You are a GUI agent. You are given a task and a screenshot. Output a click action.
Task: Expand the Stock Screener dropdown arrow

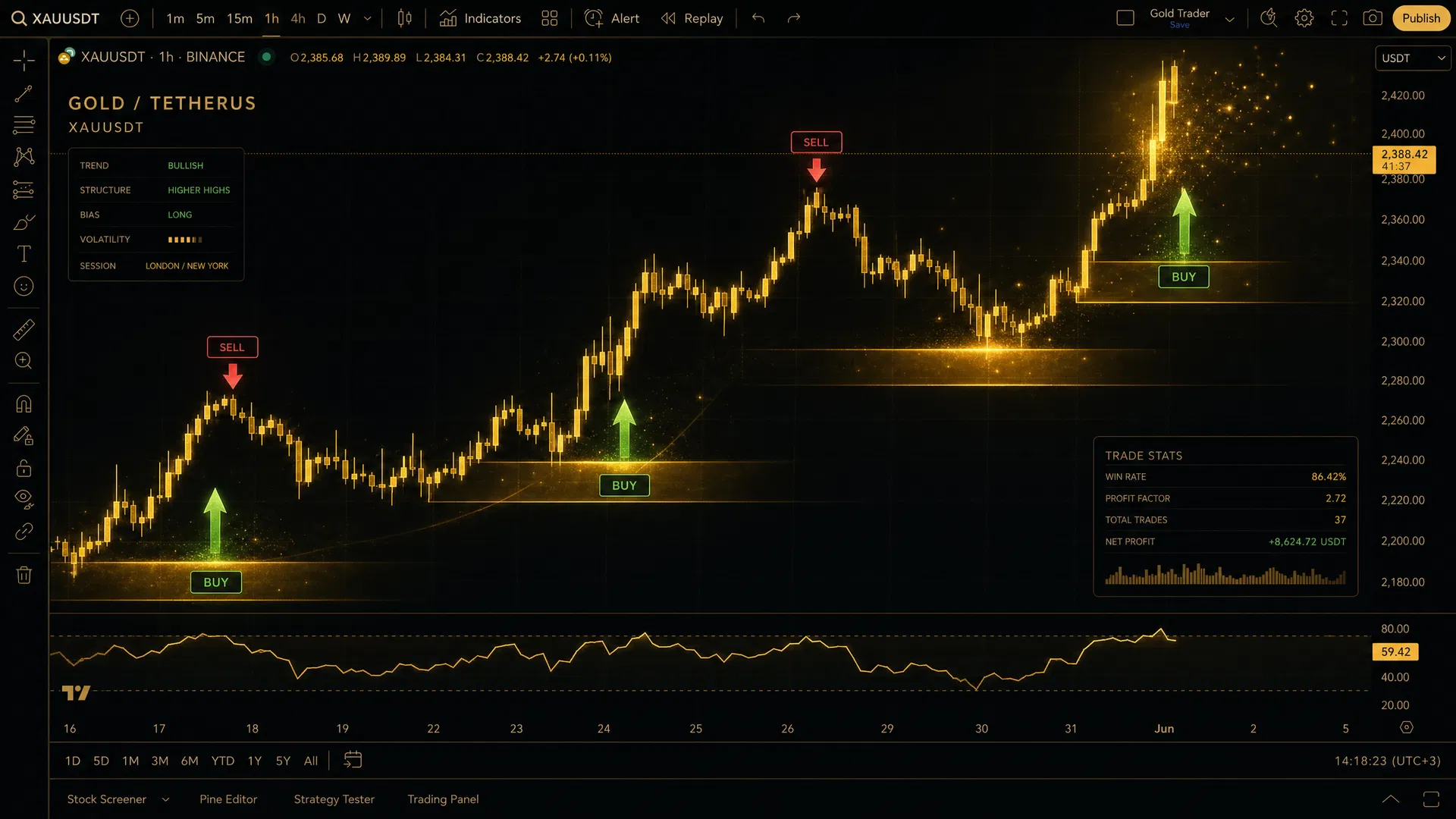tap(165, 799)
